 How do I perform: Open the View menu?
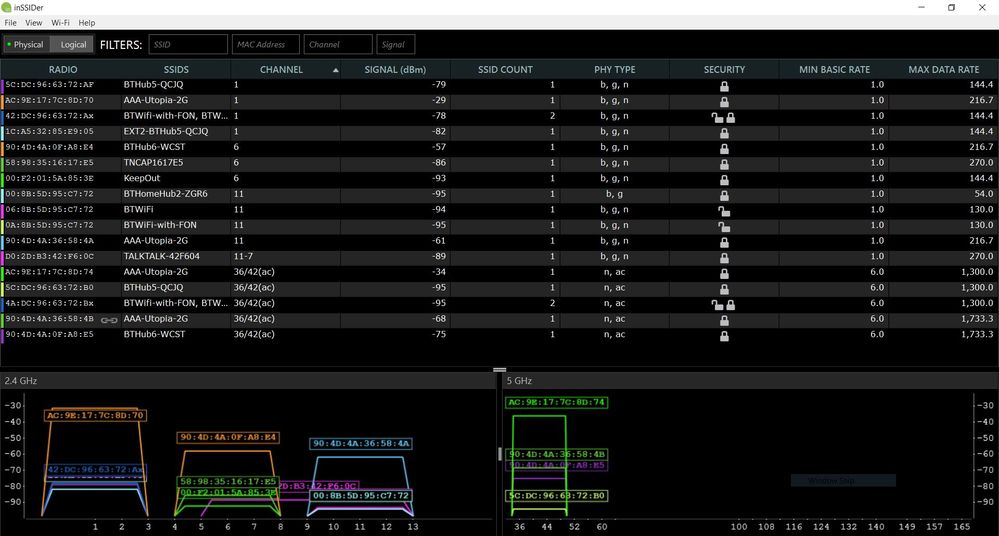pos(34,23)
